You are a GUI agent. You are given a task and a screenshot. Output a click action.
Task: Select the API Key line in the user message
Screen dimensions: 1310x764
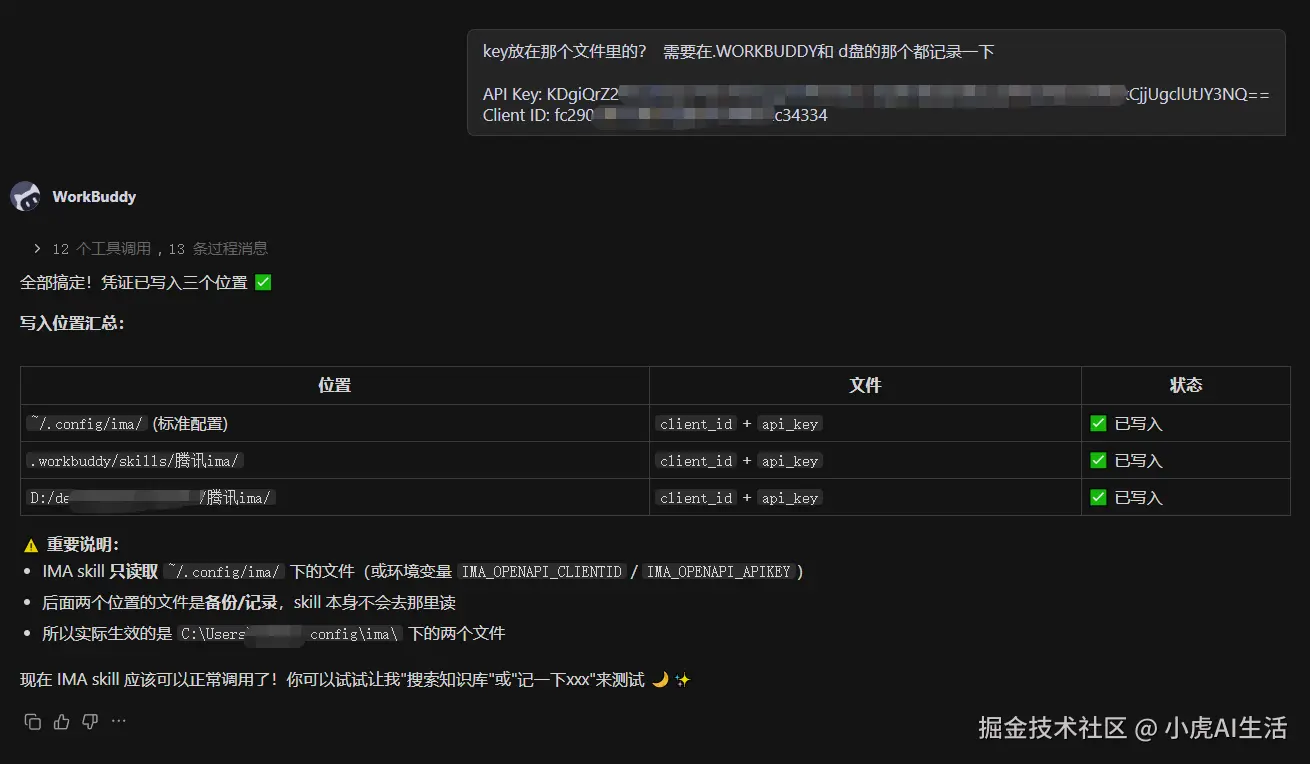point(876,95)
